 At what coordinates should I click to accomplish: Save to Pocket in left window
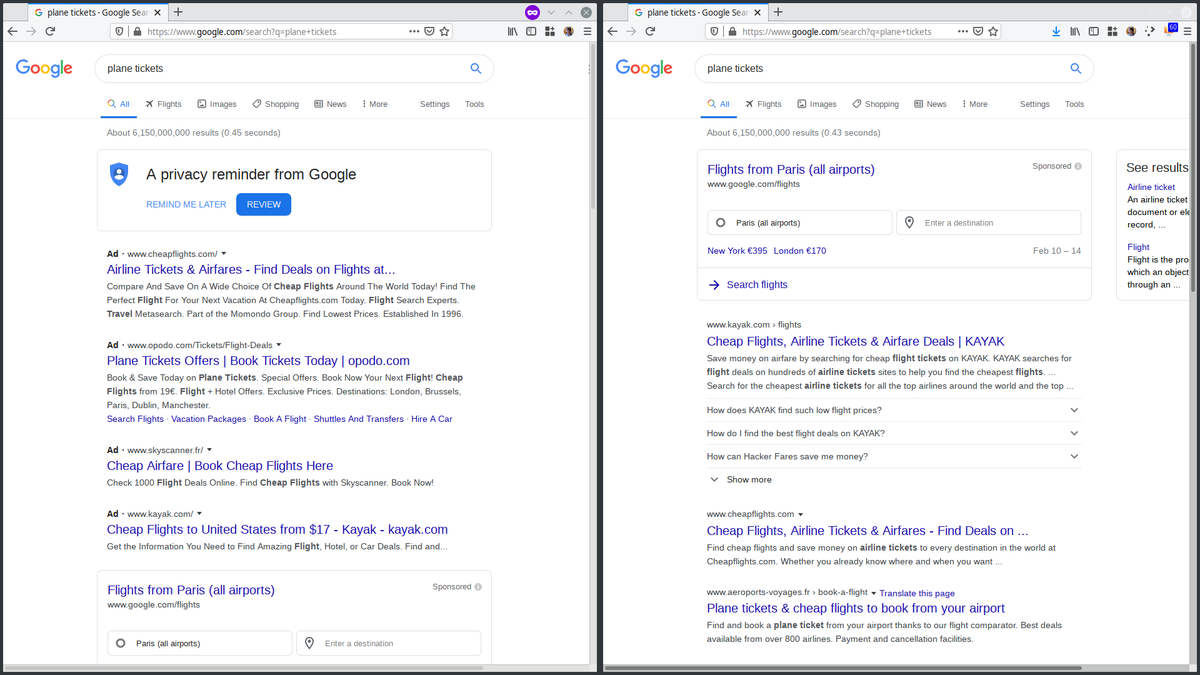pyautogui.click(x=430, y=31)
